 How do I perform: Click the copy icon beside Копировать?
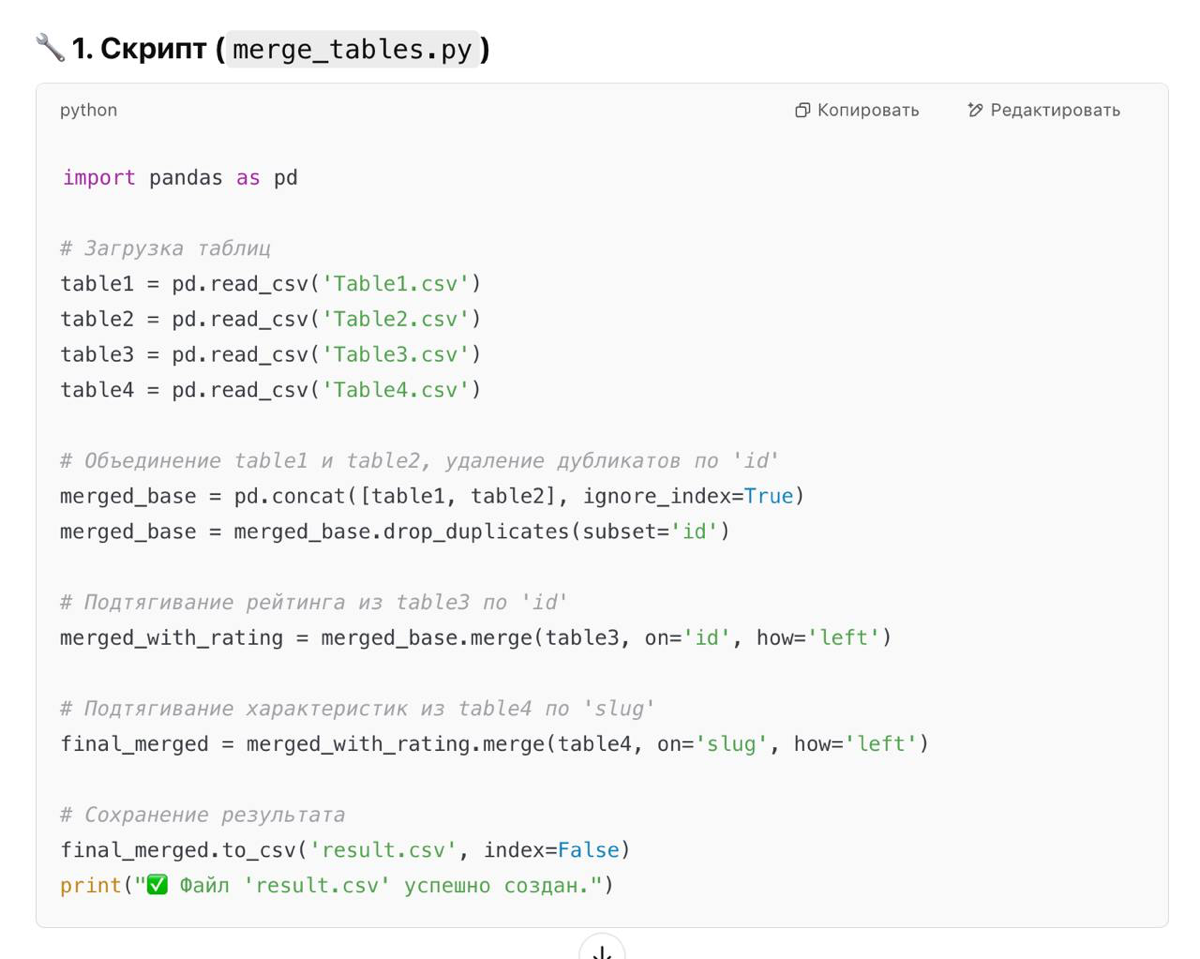click(802, 110)
